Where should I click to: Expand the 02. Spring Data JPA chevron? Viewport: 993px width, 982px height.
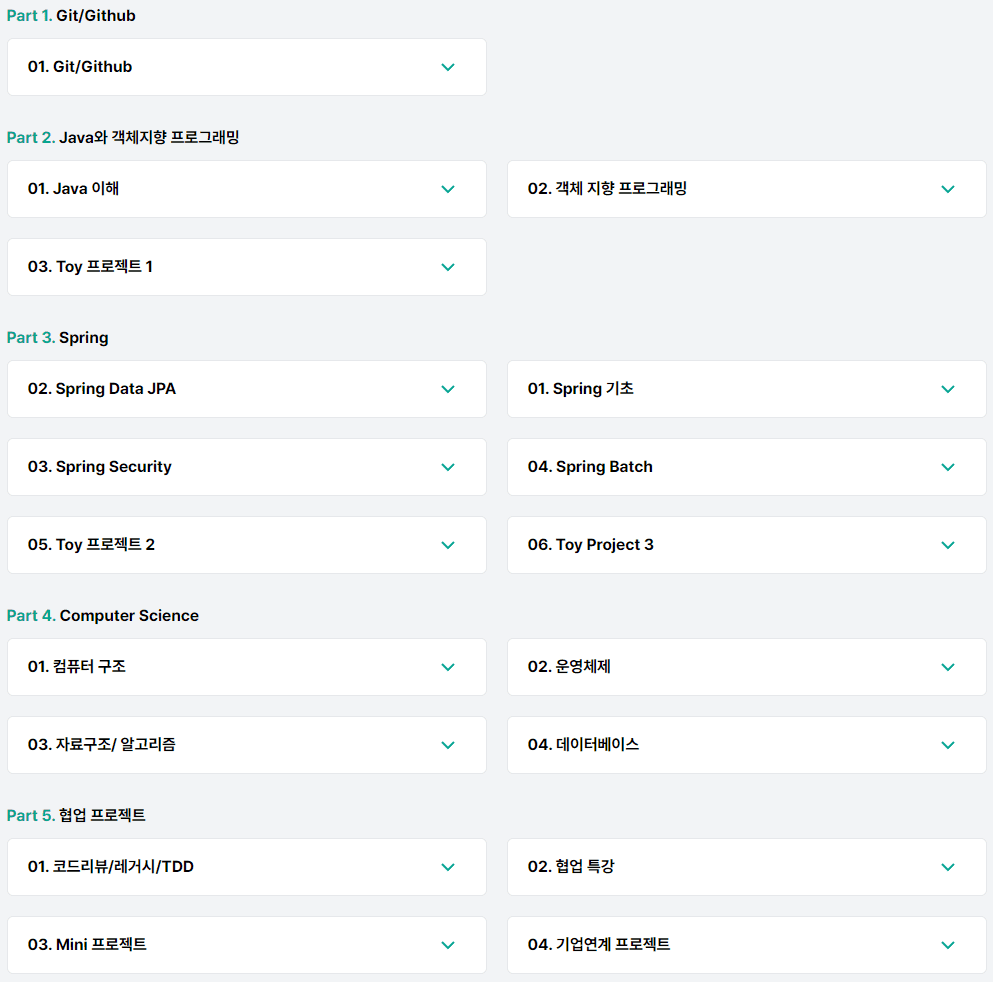click(x=448, y=389)
